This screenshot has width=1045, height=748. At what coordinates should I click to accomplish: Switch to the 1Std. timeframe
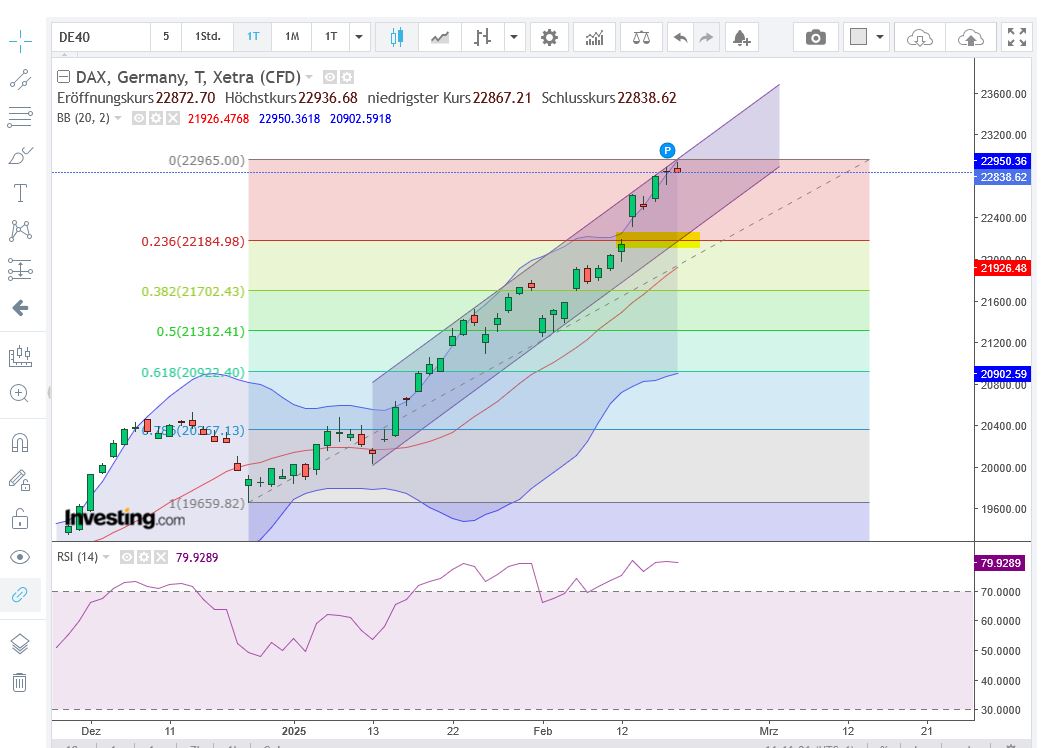tap(207, 37)
